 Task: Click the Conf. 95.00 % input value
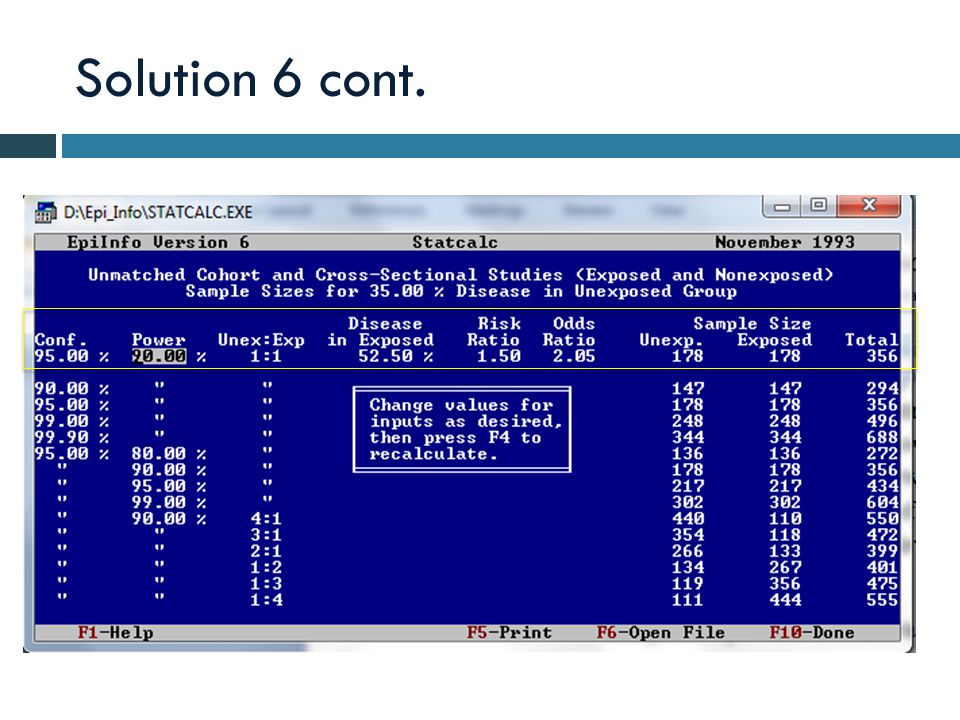click(x=72, y=356)
